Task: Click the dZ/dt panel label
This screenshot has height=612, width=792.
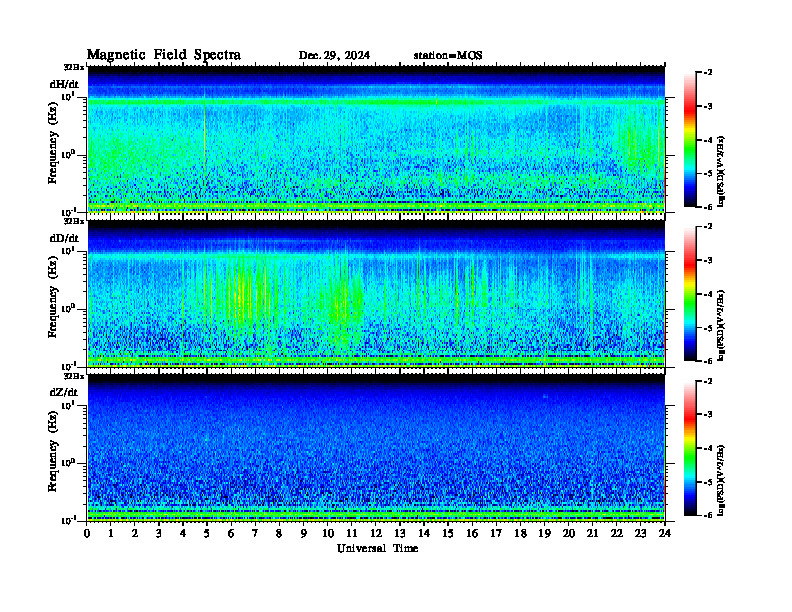Action: point(64,392)
